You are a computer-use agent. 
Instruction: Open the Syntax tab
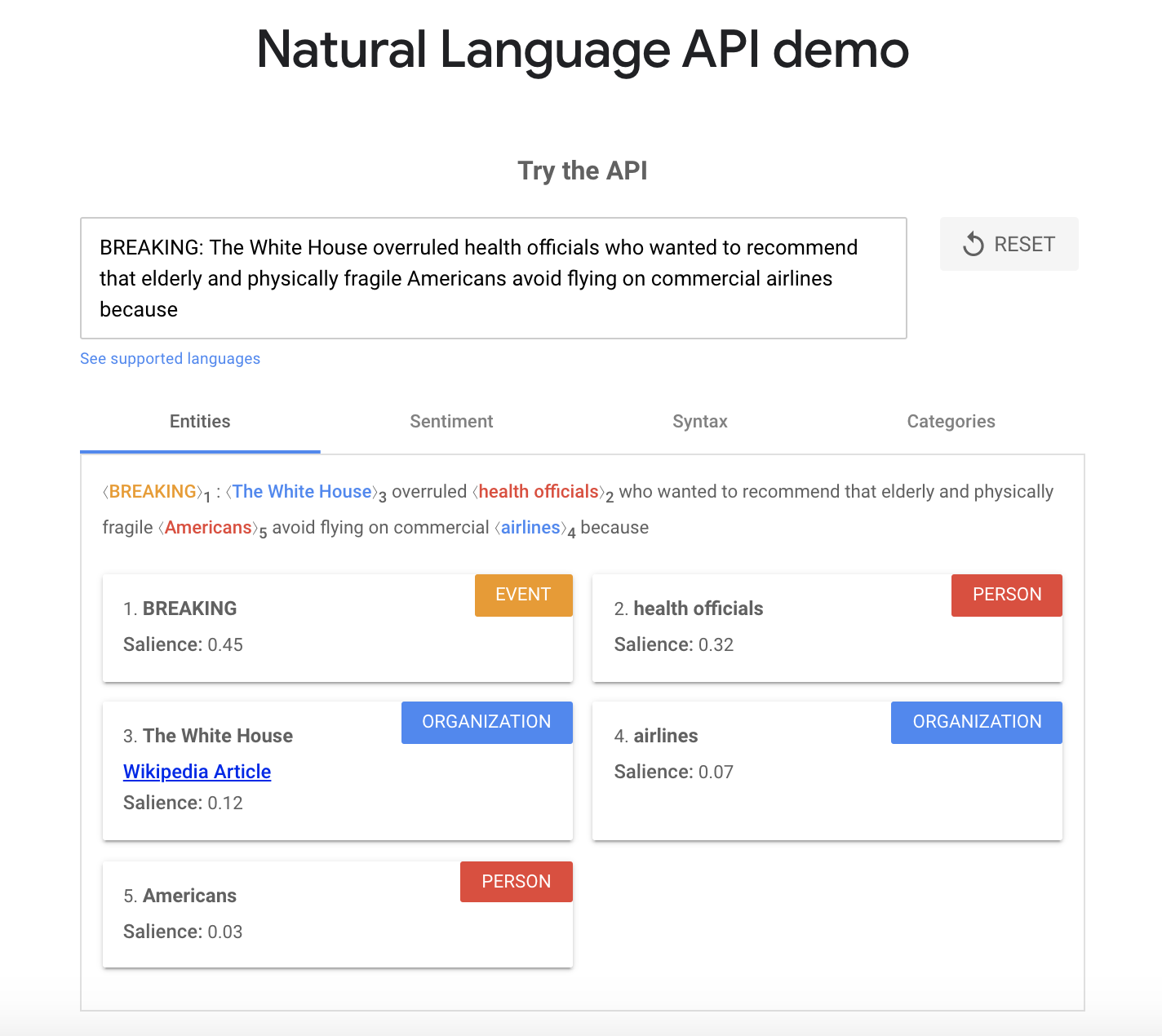[700, 422]
